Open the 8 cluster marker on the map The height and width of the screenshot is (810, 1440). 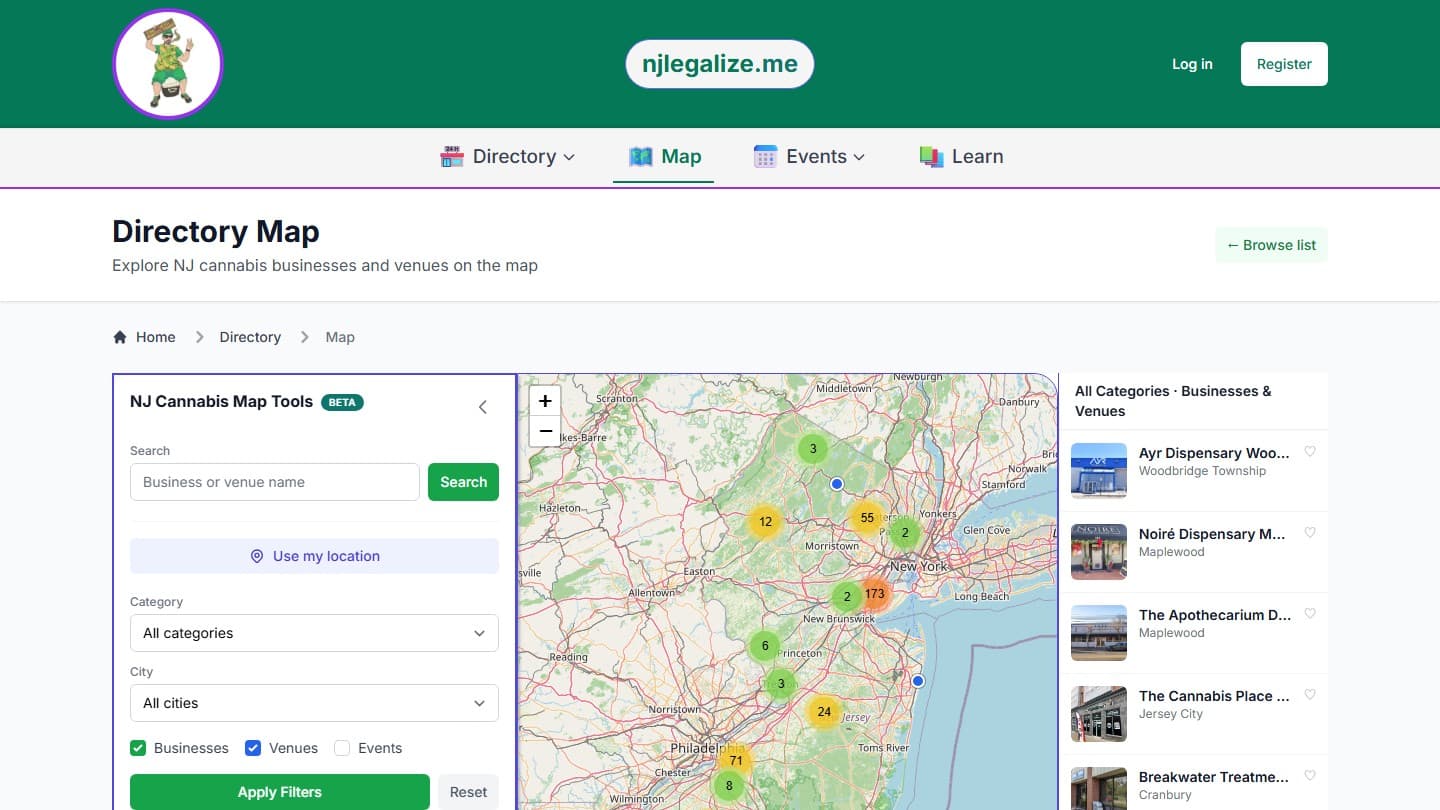(729, 786)
